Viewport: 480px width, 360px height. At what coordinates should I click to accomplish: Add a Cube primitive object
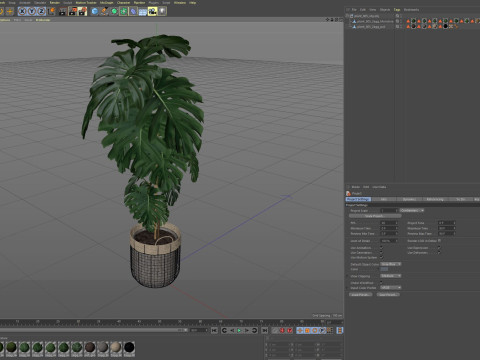tap(95, 11)
